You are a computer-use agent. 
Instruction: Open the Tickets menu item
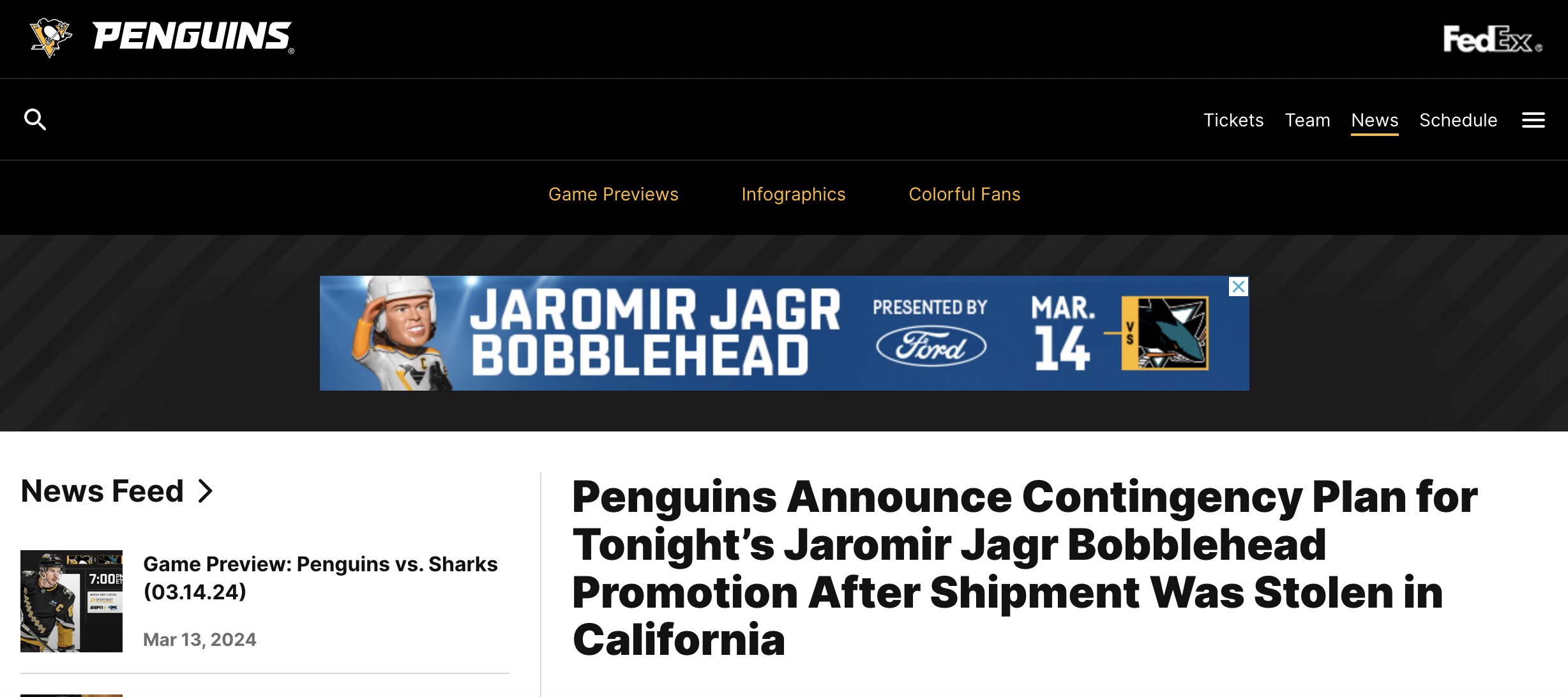[x=1233, y=120]
